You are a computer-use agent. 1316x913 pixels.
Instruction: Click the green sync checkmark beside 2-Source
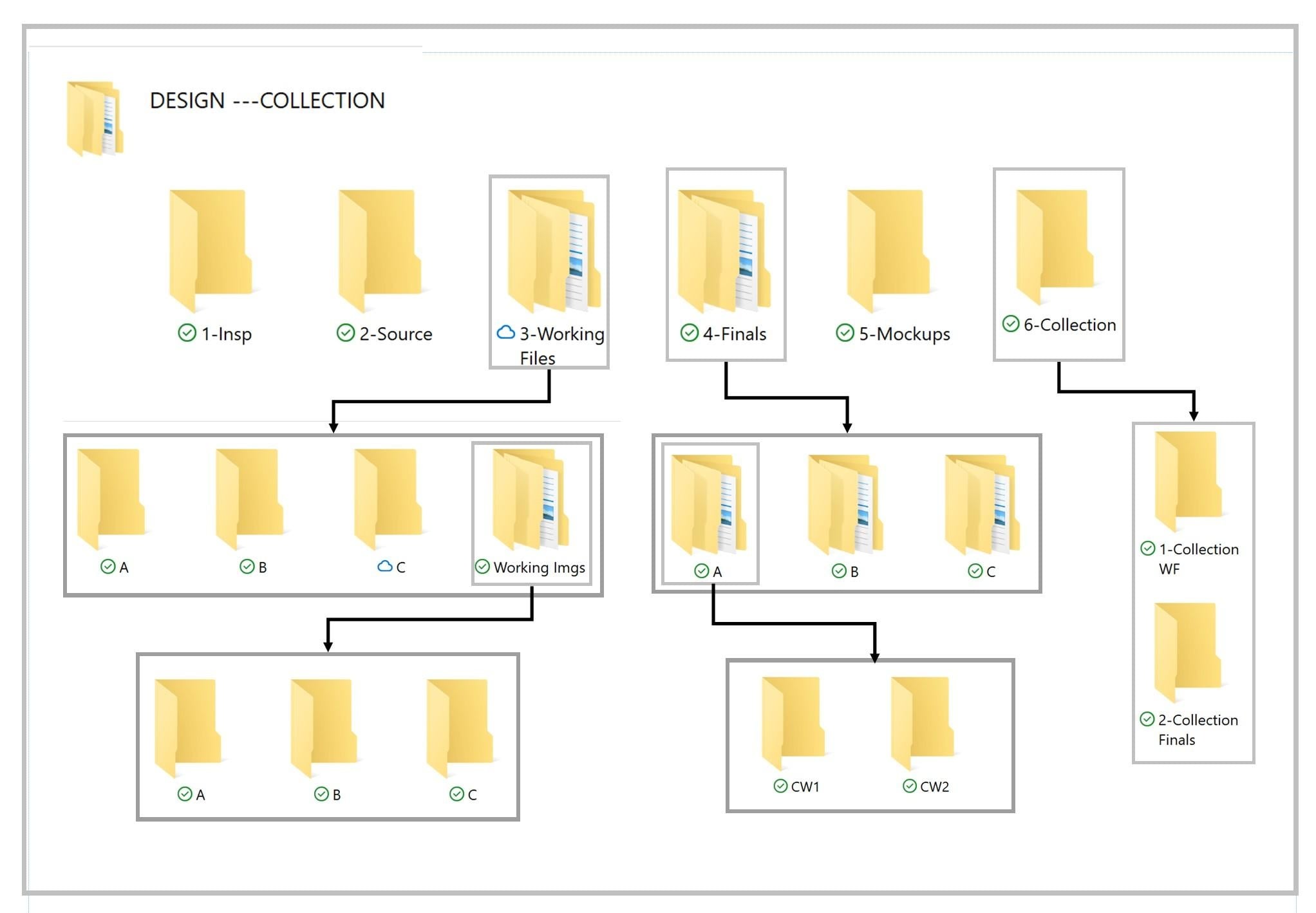(x=346, y=332)
